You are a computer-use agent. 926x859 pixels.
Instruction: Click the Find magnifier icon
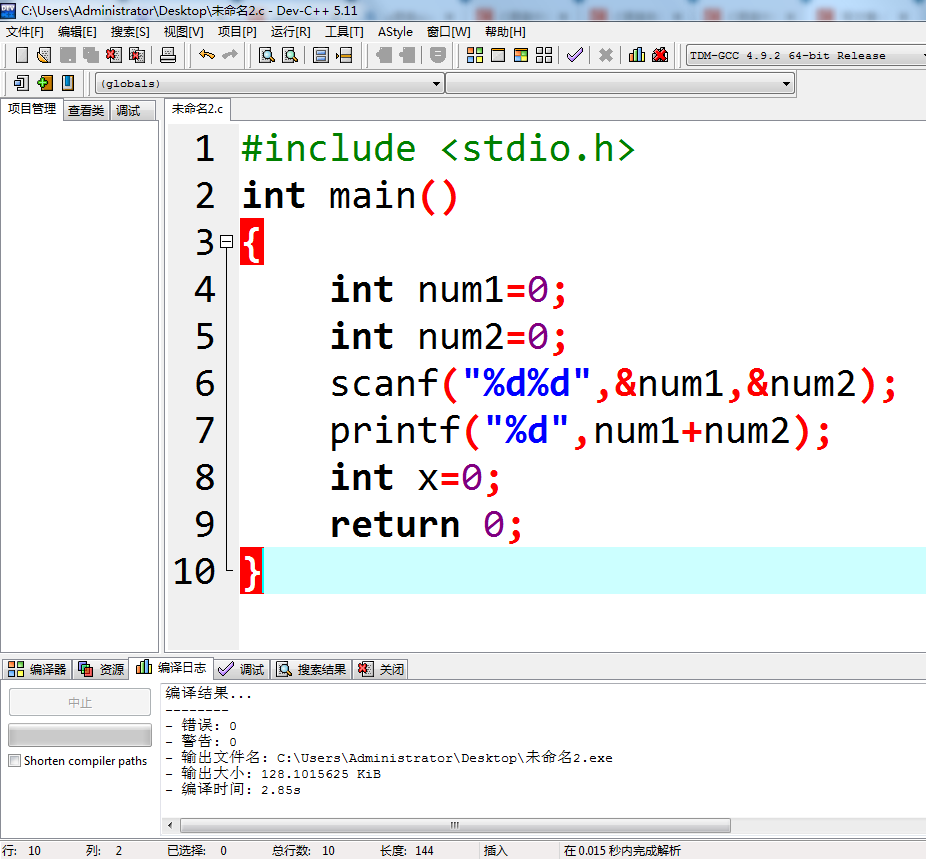coord(267,55)
